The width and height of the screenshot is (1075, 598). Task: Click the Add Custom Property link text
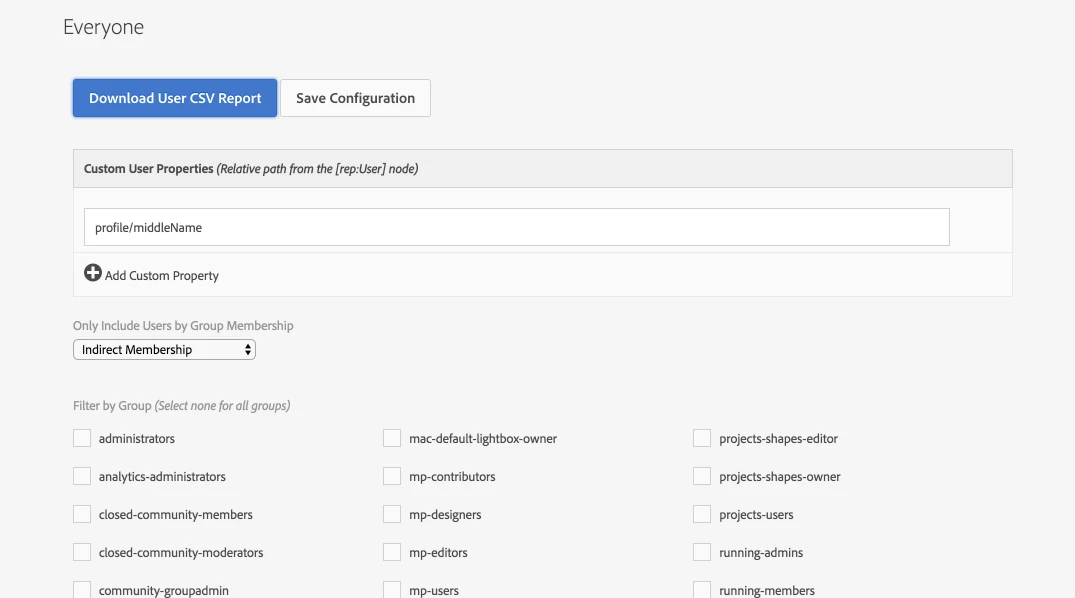point(162,276)
